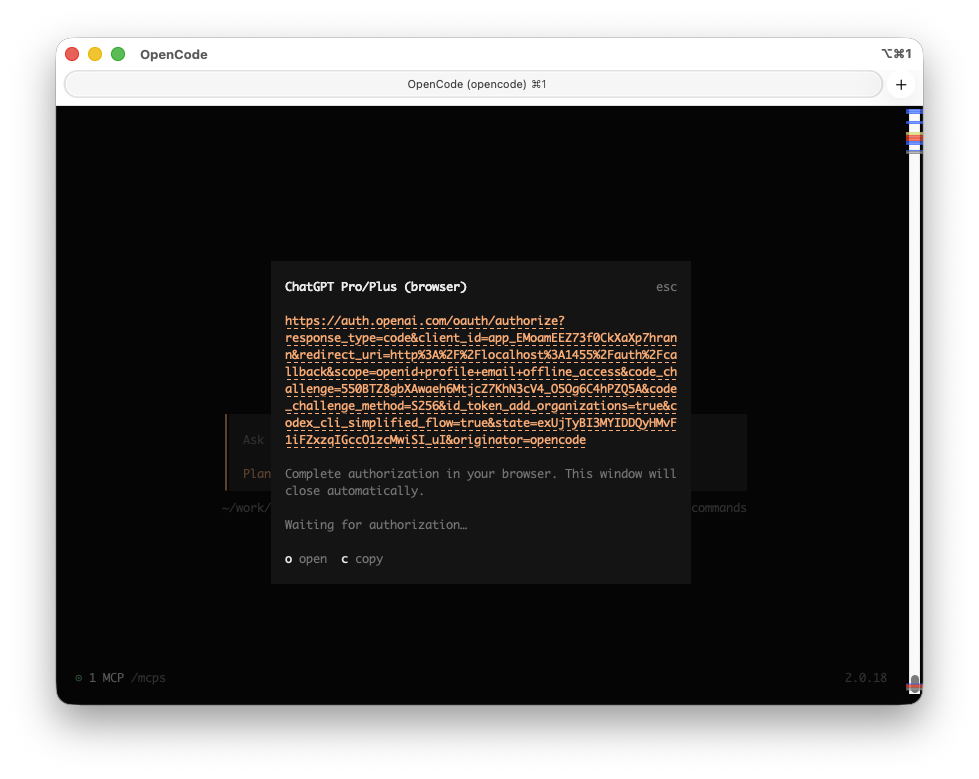Viewport: 979px width, 779px height.
Task: Click the 2.0.18 version label
Action: [865, 678]
